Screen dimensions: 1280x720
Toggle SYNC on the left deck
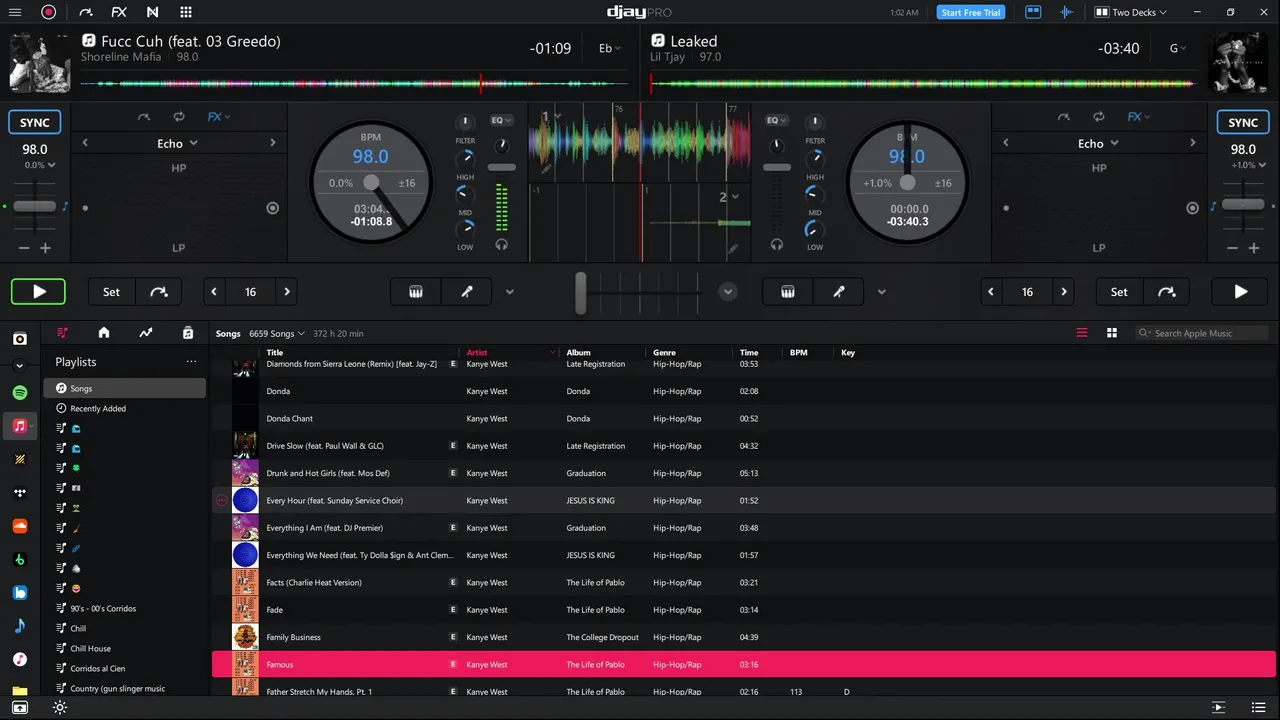[x=35, y=123]
